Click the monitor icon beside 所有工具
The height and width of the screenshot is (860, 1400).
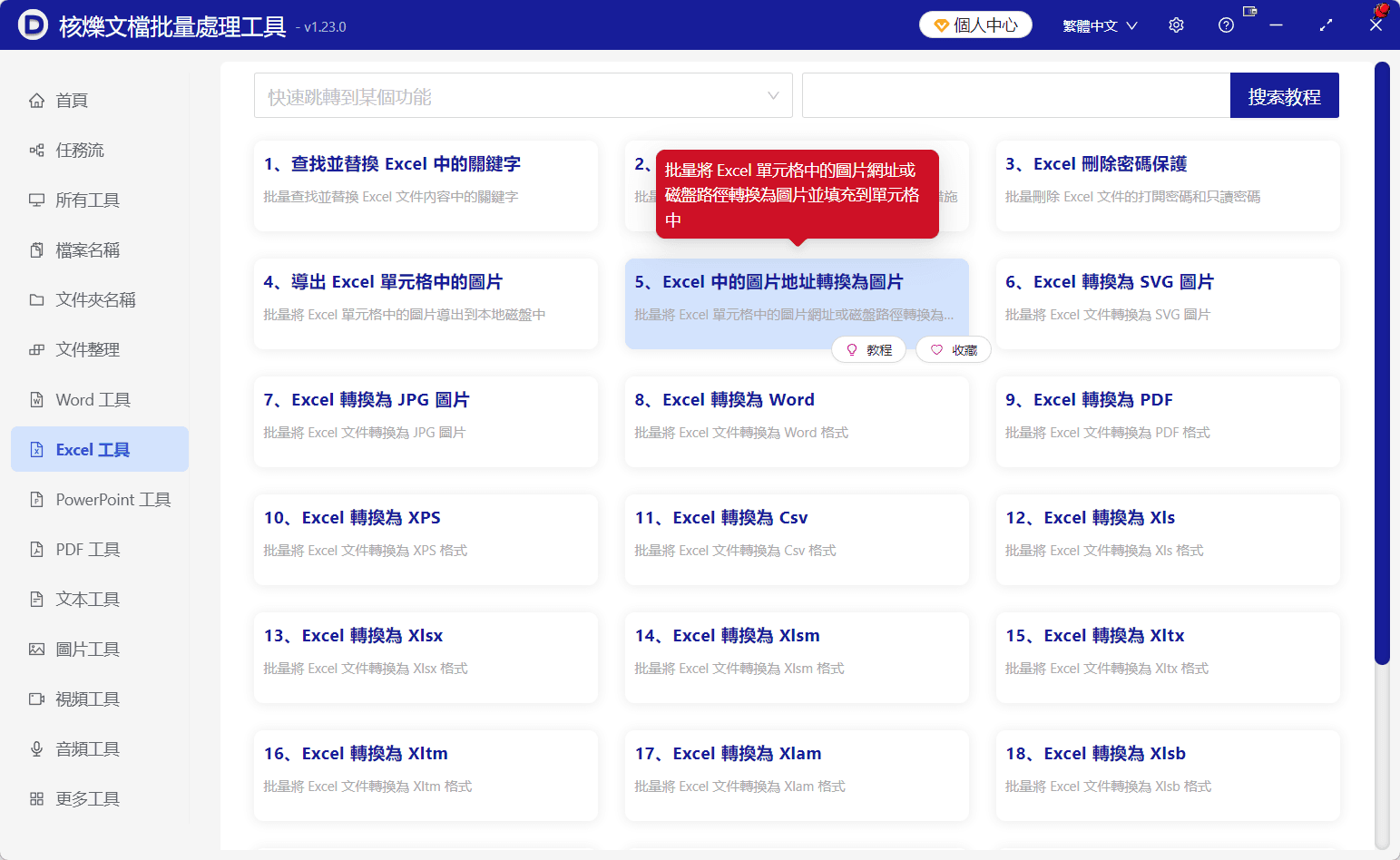tap(37, 200)
